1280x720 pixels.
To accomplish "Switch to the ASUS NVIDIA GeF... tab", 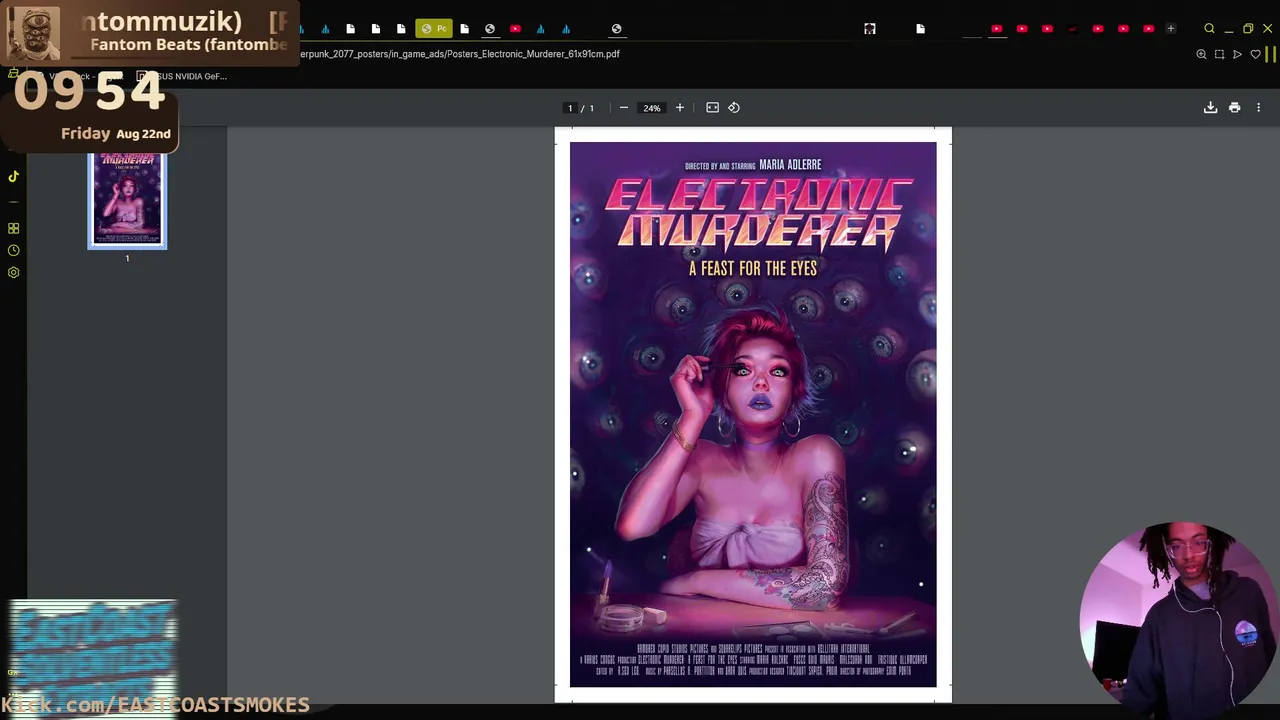I will pyautogui.click(x=183, y=76).
